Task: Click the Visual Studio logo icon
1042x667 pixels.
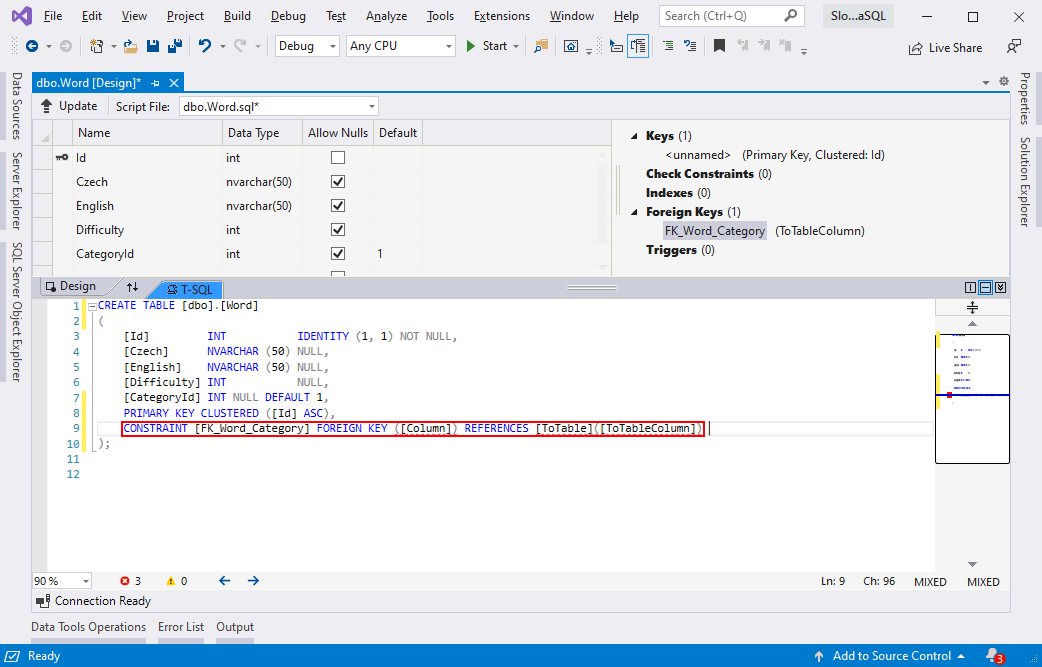Action: coord(21,16)
